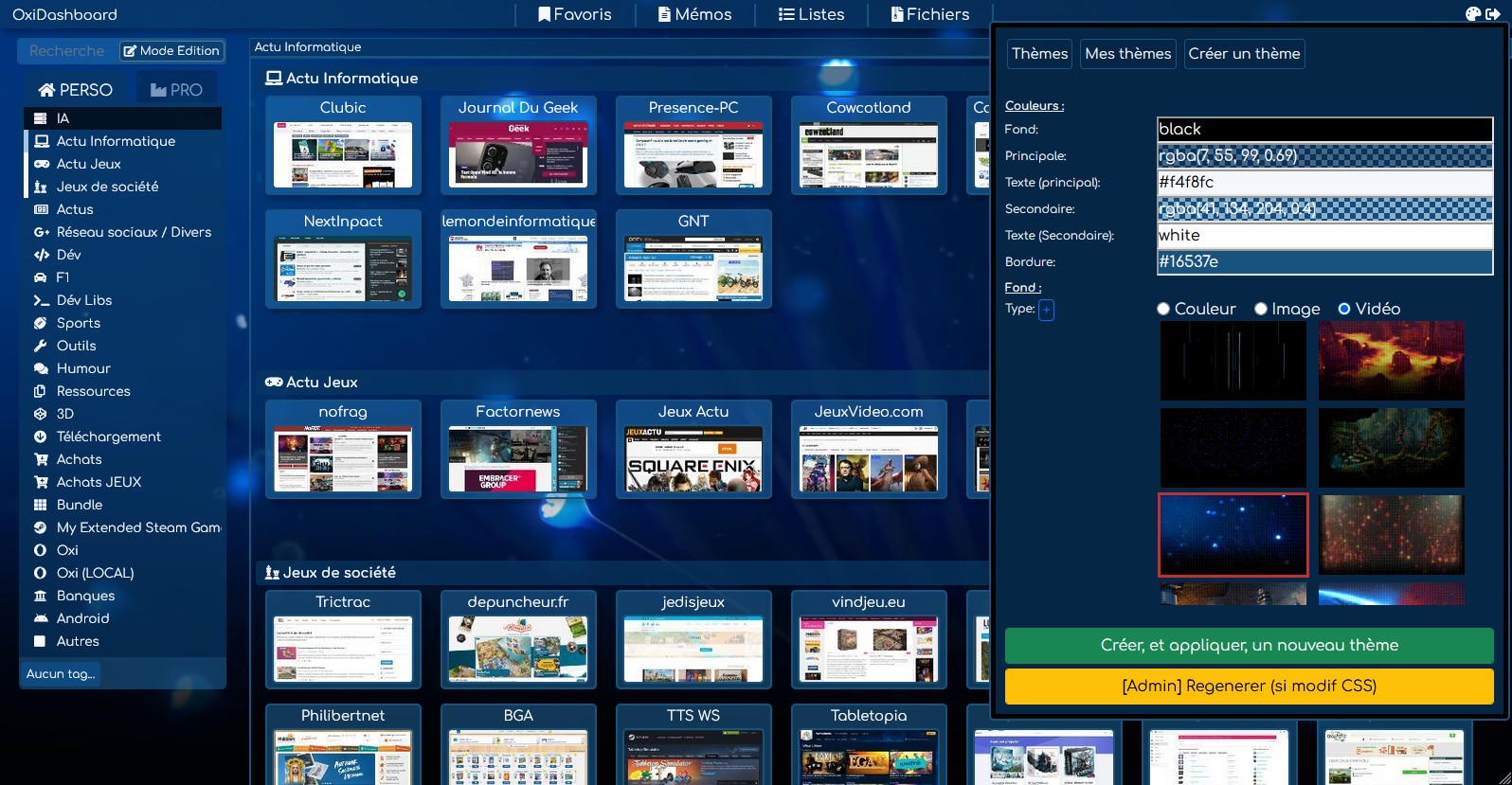Image resolution: width=1512 pixels, height=785 pixels.
Task: Open the IA category in the sidebar
Action: 123,118
